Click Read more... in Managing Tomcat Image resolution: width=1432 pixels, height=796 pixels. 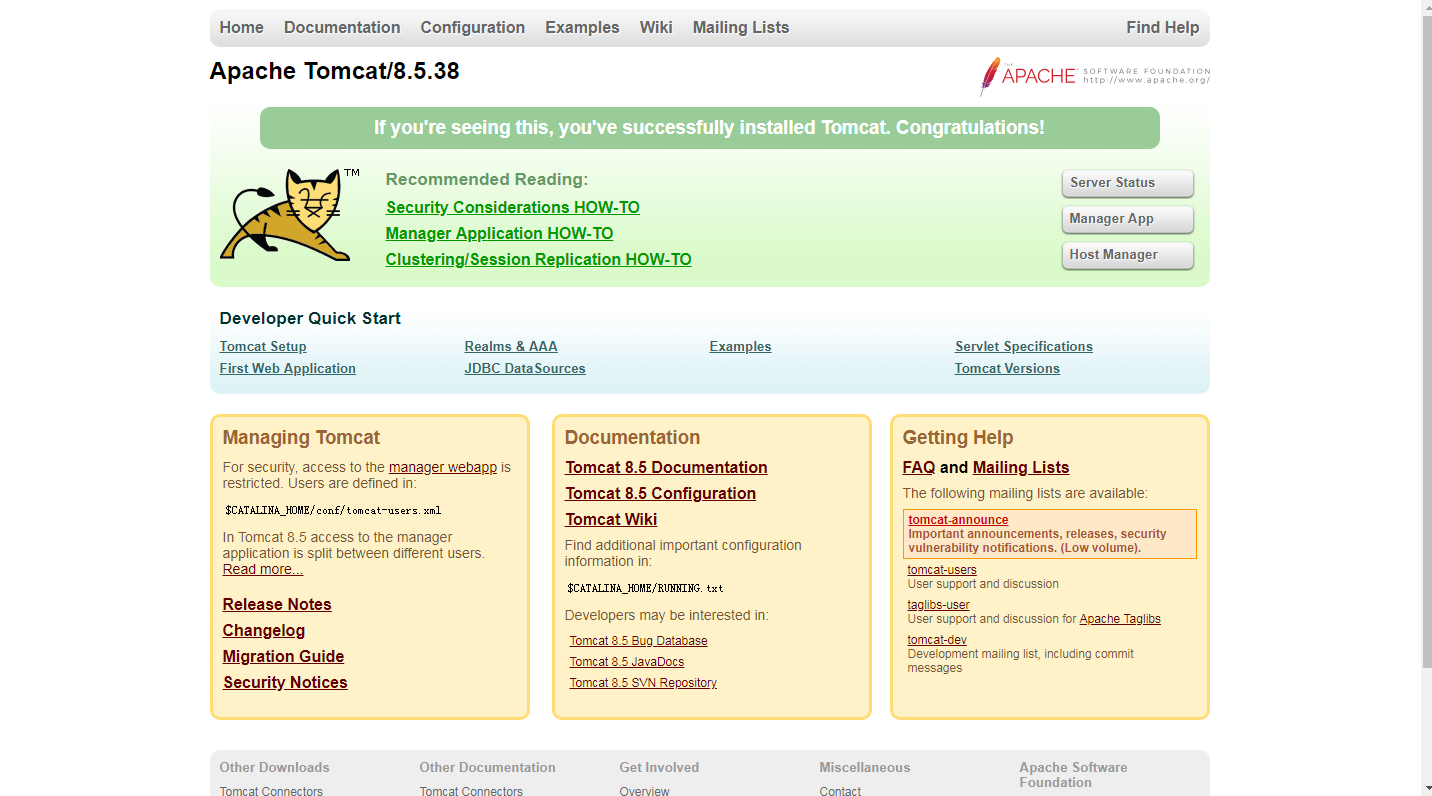click(263, 569)
